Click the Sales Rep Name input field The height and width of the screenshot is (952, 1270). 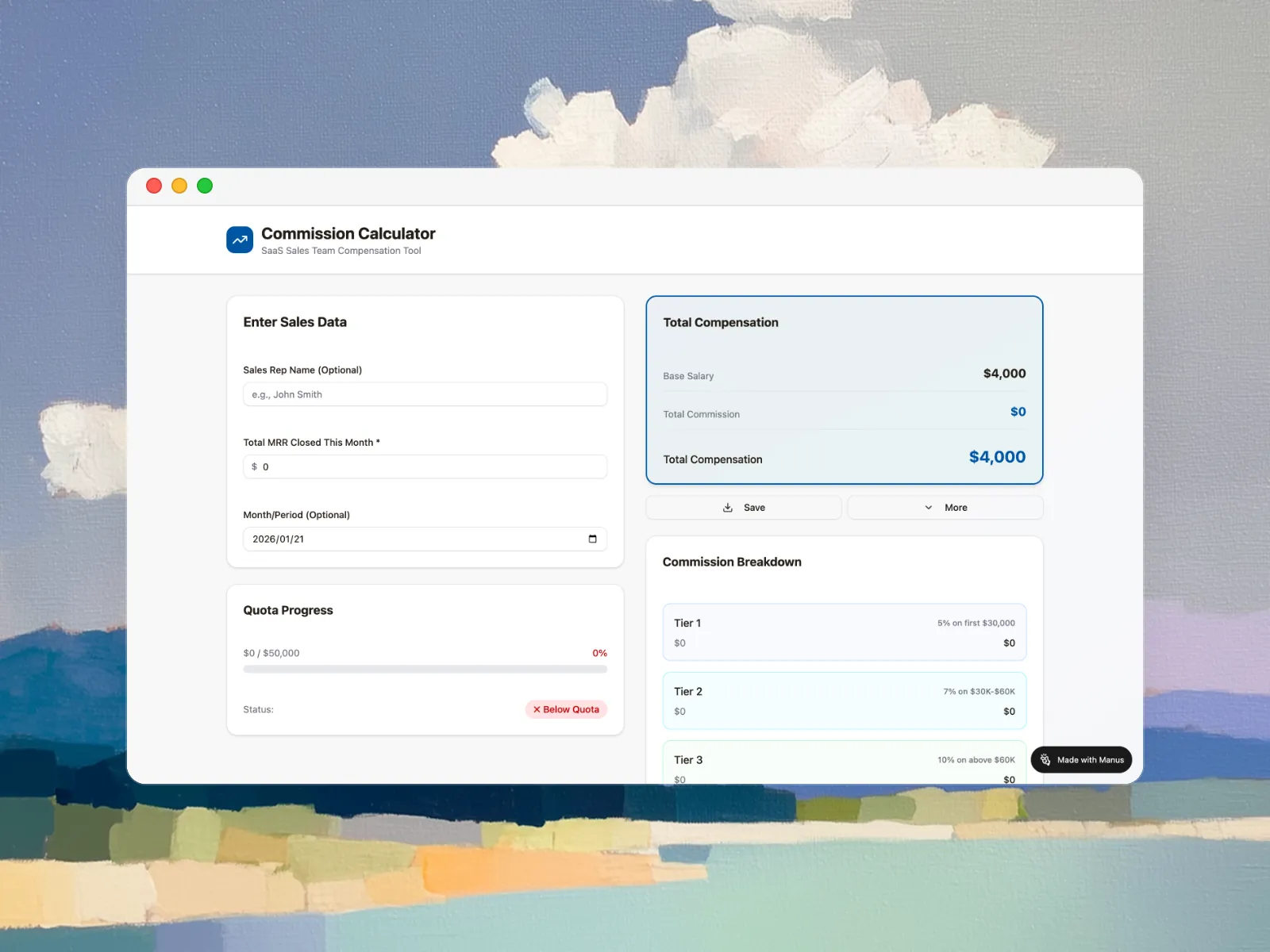[x=425, y=394]
